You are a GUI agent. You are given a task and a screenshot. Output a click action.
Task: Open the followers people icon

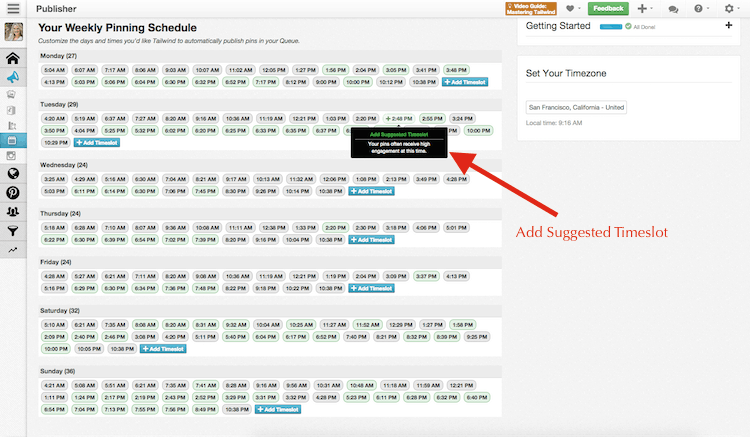pyautogui.click(x=13, y=211)
